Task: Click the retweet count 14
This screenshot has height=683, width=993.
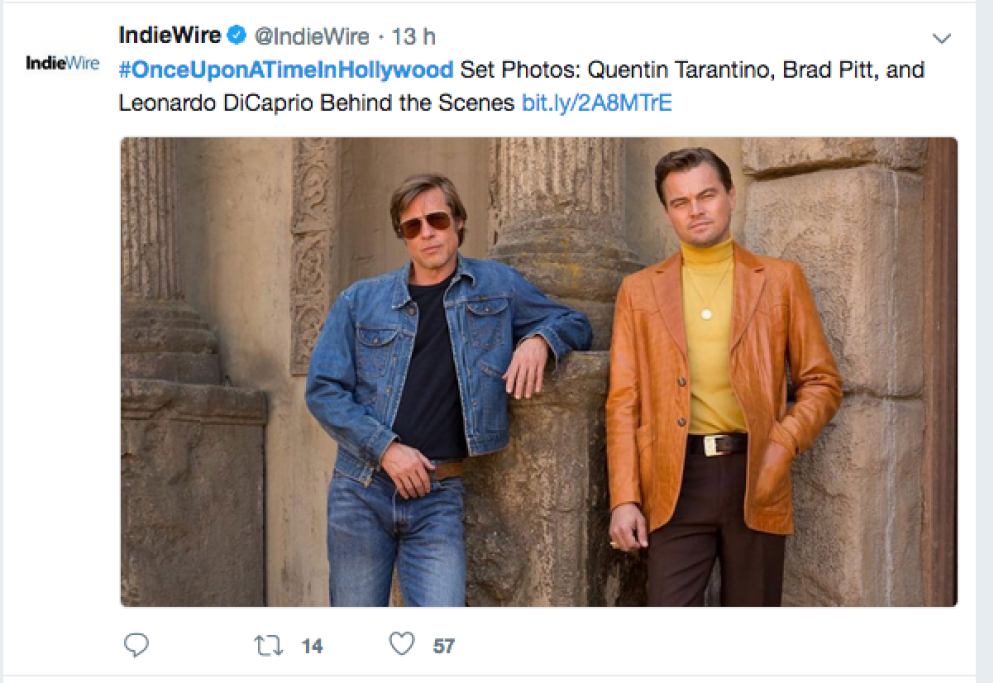Action: (x=312, y=646)
